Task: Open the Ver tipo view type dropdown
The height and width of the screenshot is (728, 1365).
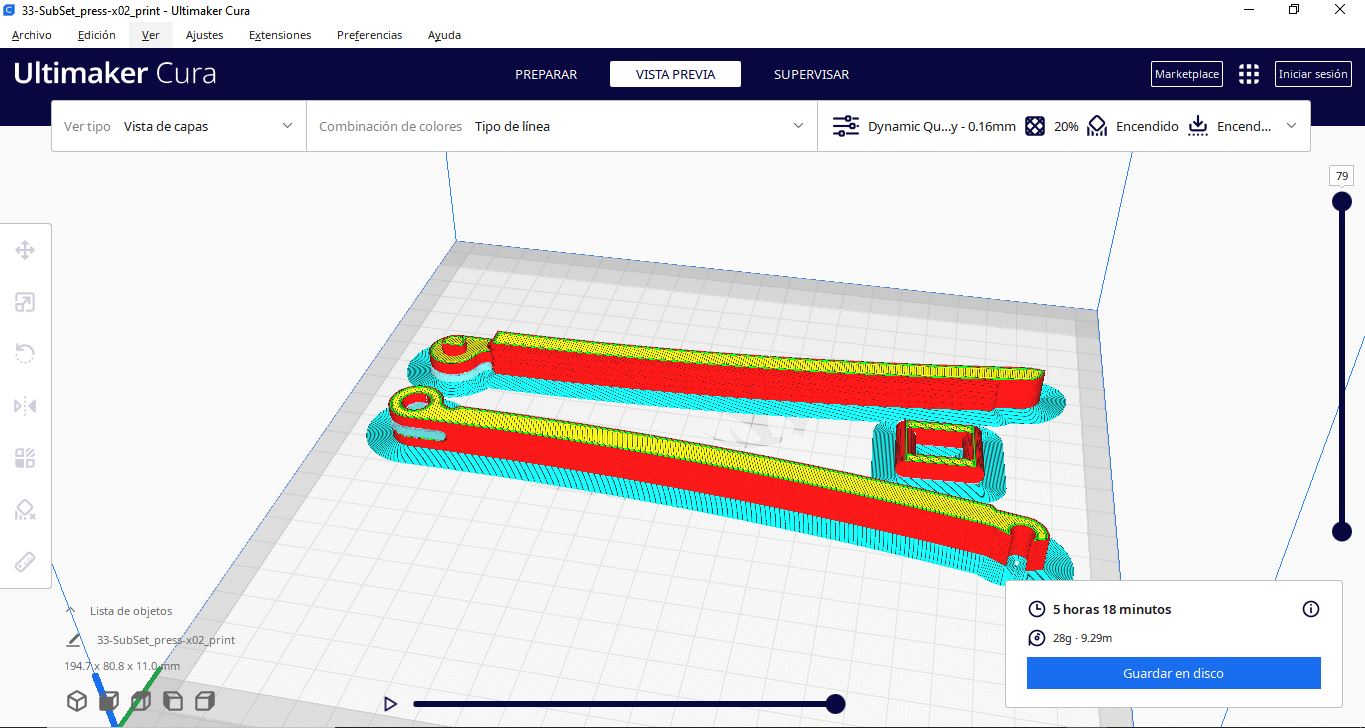Action: 179,126
